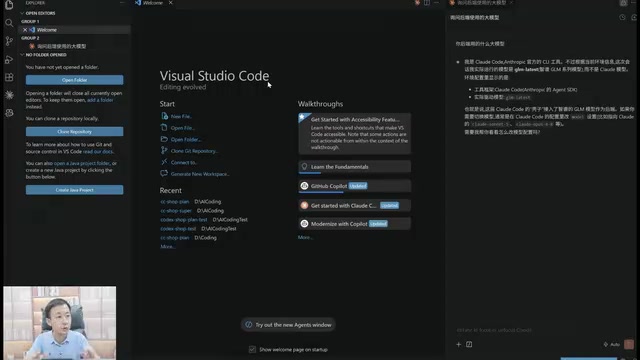
Task: Open editor More Actions ellipsis beside split icon
Action: pos(436,3)
